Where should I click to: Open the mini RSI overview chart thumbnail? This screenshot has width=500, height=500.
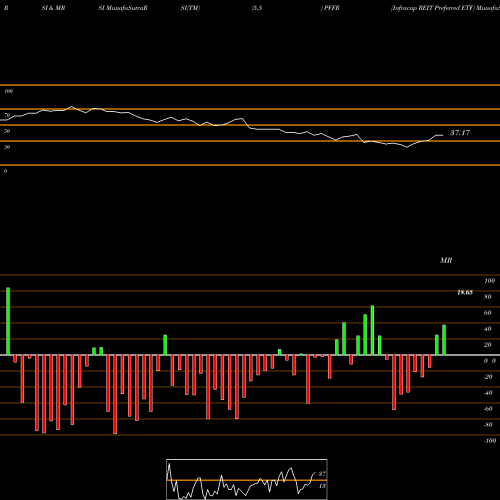click(x=247, y=479)
